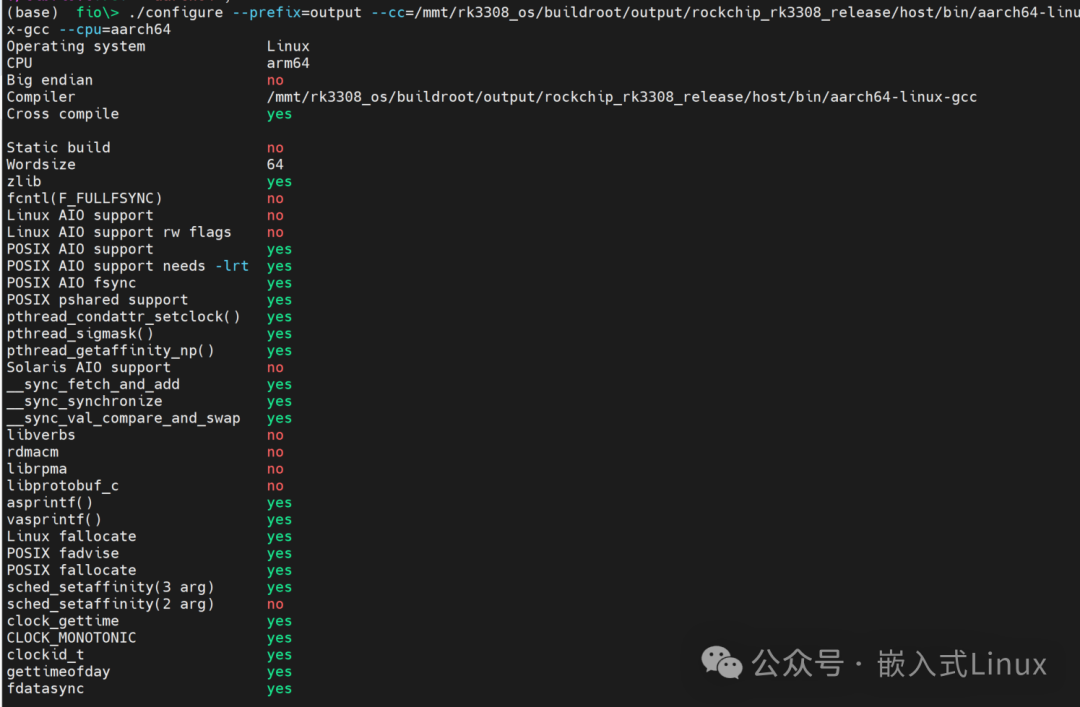
Task: Click the "yes" value for Cross compile
Action: tap(279, 114)
